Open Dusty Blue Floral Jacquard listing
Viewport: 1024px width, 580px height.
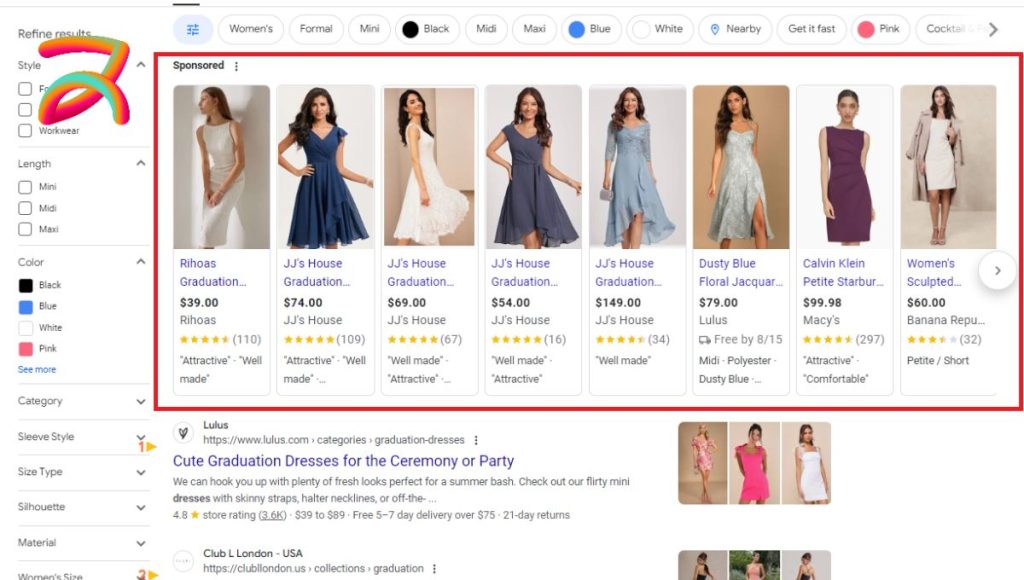[x=741, y=272]
